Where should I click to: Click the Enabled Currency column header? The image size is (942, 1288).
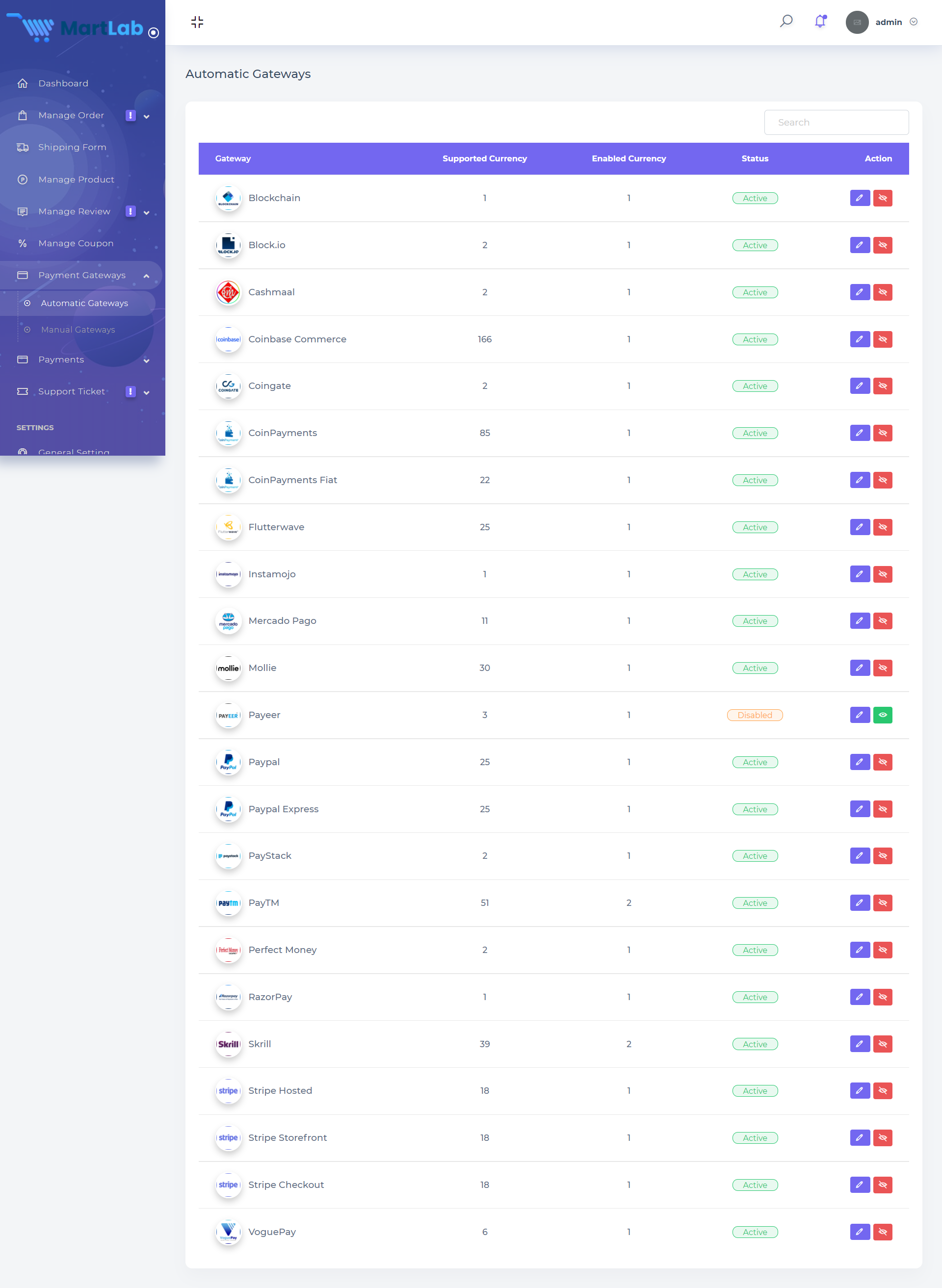pos(629,158)
